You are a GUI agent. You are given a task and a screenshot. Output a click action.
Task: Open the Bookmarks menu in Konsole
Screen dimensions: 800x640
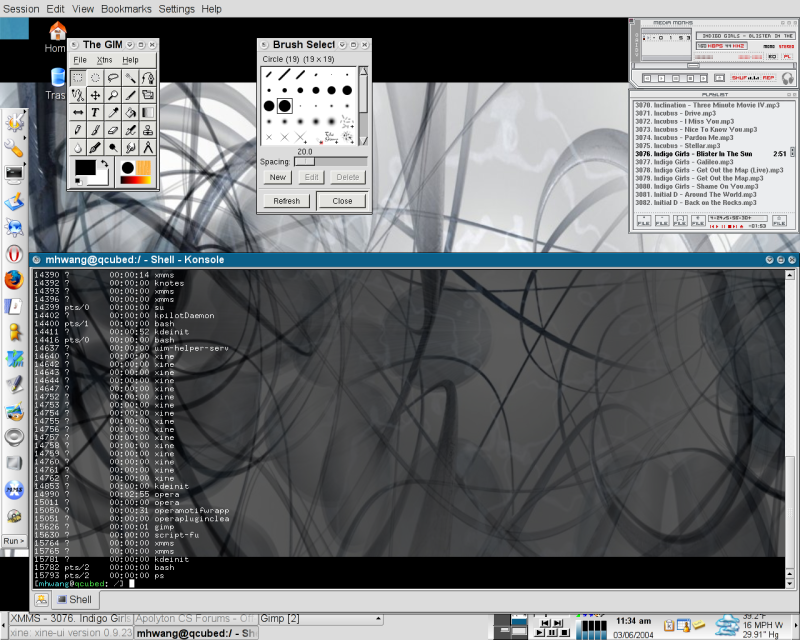[x=125, y=8]
